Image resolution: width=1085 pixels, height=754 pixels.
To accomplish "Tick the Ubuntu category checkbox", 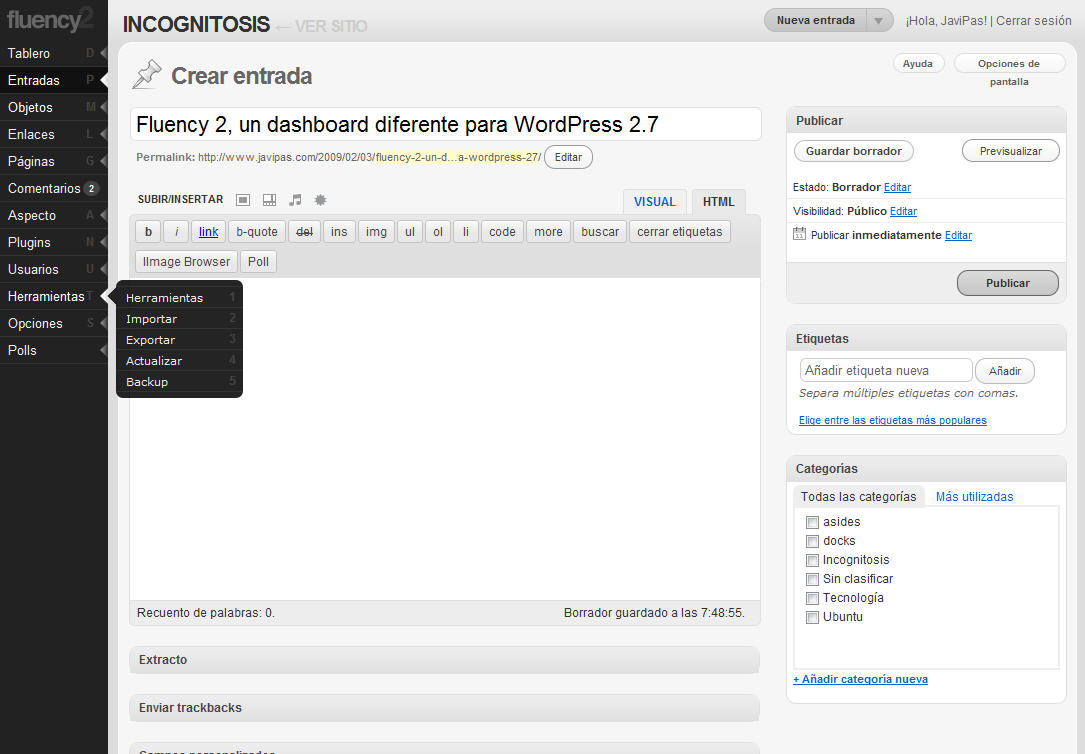I will pos(812,617).
